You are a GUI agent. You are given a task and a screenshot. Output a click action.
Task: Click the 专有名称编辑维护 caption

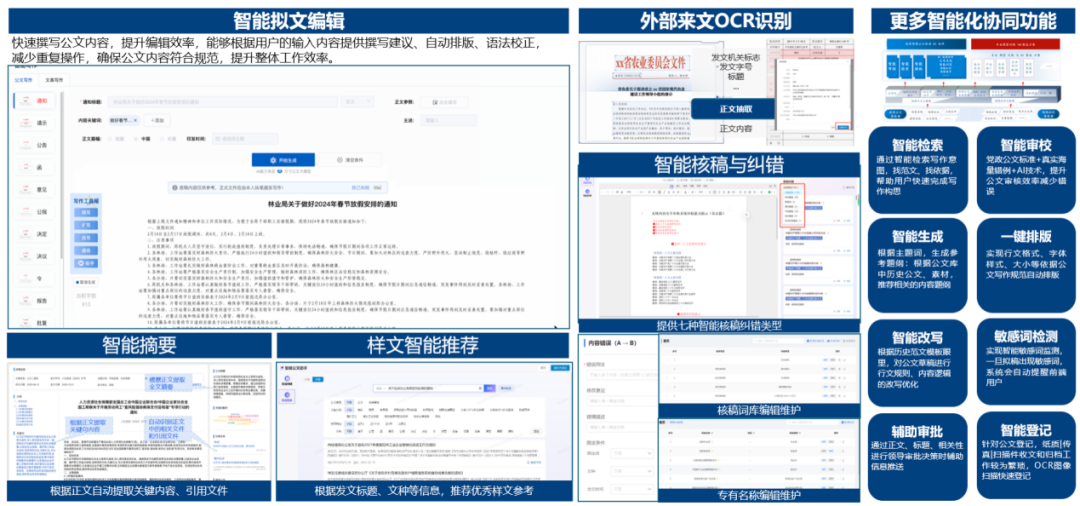(759, 495)
